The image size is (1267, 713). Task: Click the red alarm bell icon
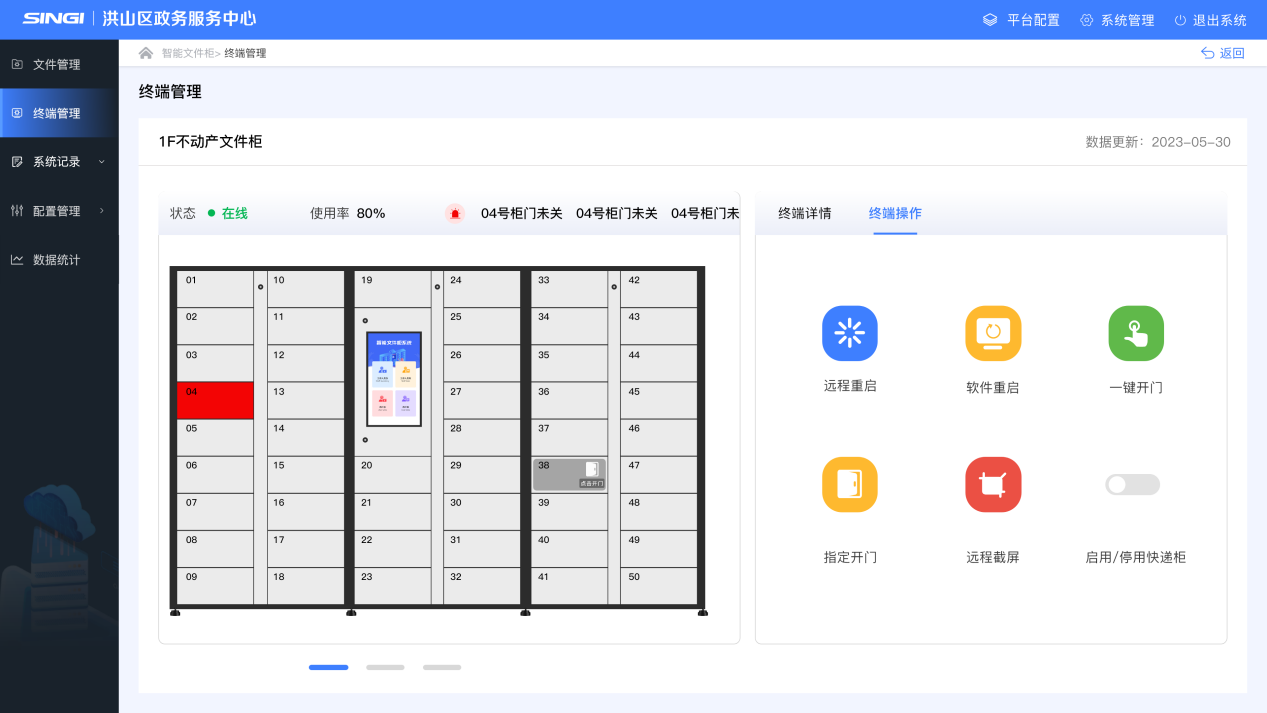tap(455, 213)
